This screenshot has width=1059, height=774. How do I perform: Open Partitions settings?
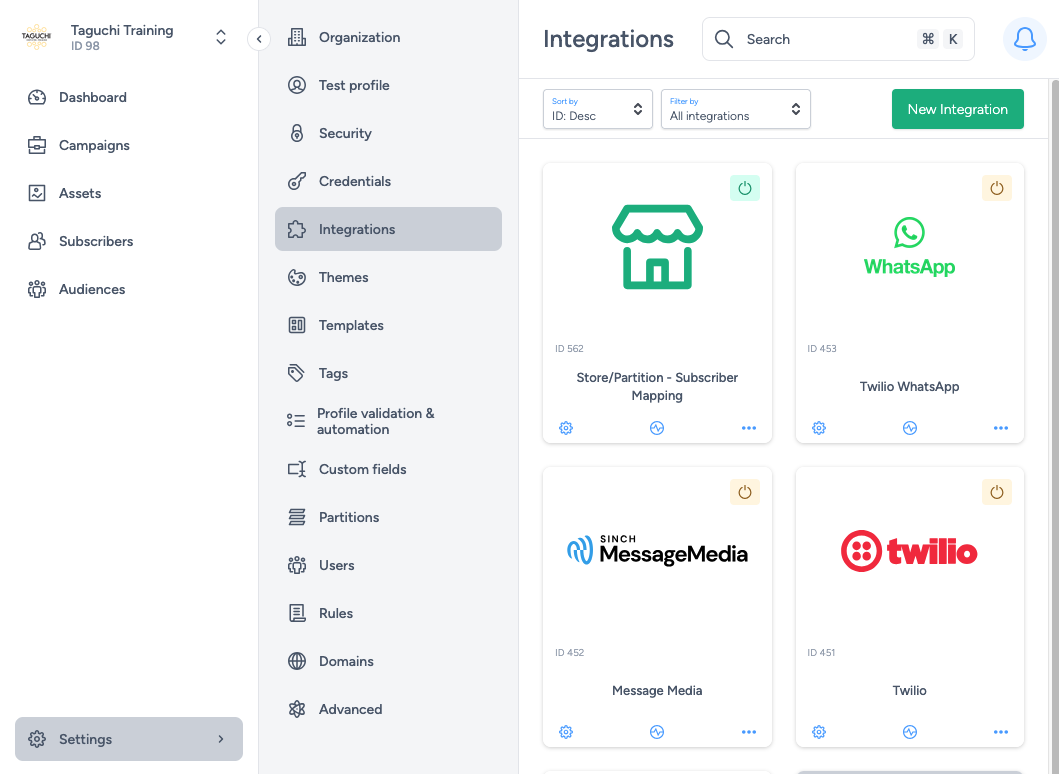pos(388,517)
